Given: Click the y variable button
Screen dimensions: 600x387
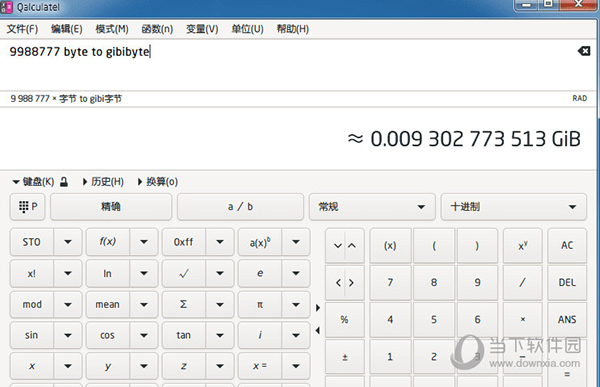Looking at the screenshot, I should coord(108,366).
